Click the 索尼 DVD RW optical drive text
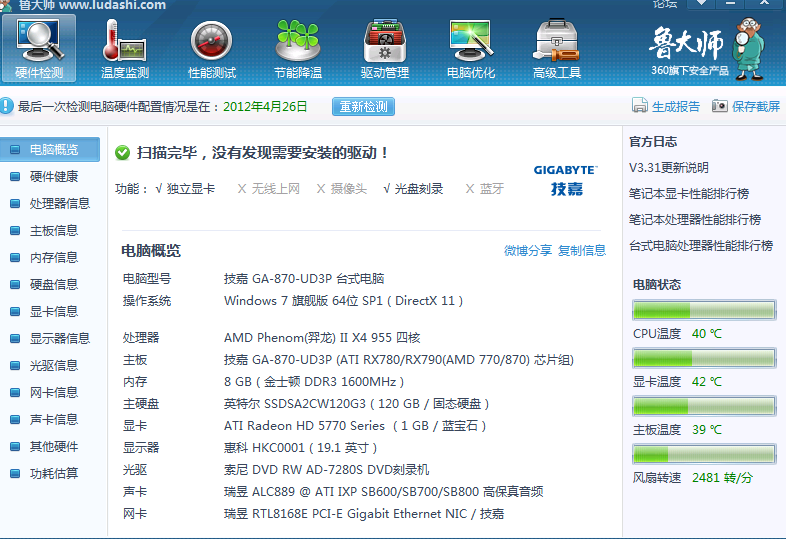This screenshot has width=786, height=539. [326, 470]
